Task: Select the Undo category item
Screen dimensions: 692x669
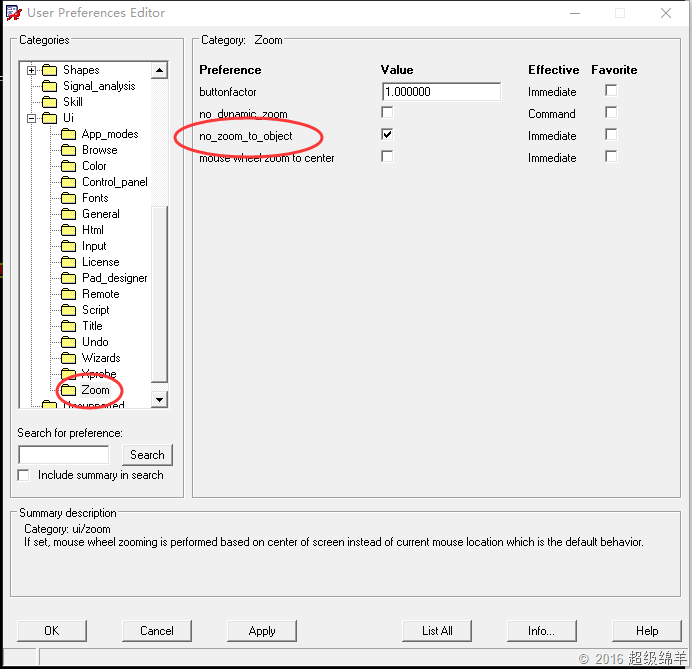Action: click(x=95, y=342)
